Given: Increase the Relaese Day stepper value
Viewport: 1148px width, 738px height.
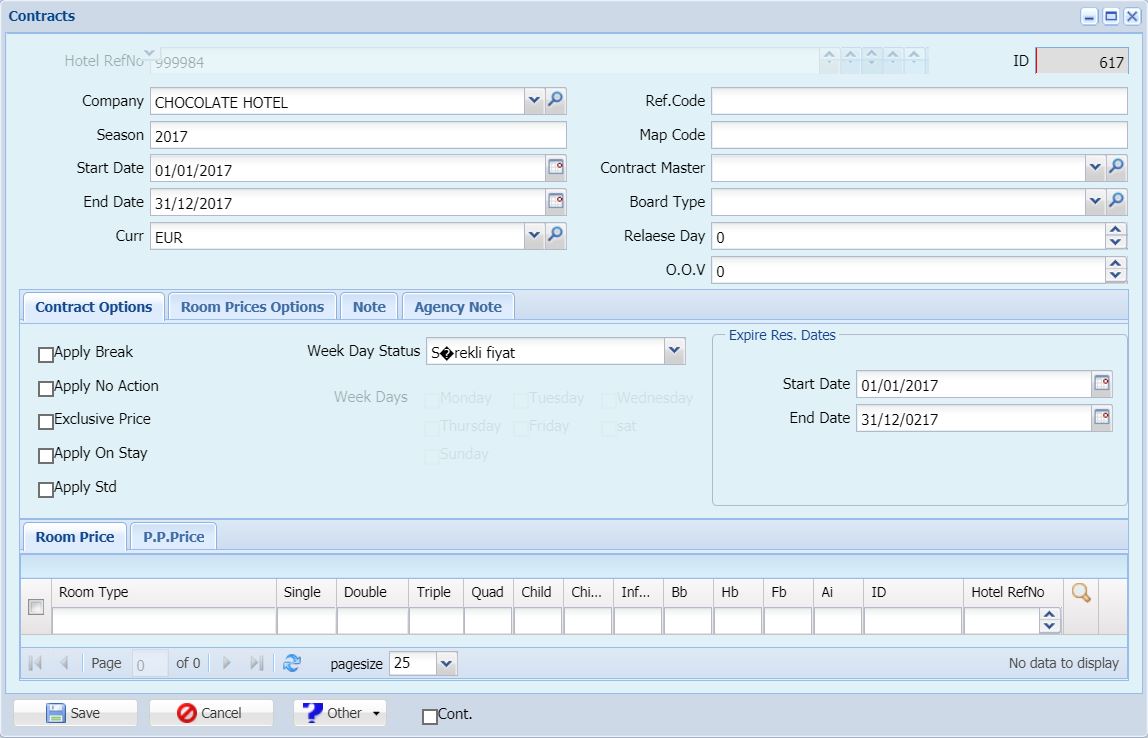Looking at the screenshot, I should pyautogui.click(x=1115, y=230).
